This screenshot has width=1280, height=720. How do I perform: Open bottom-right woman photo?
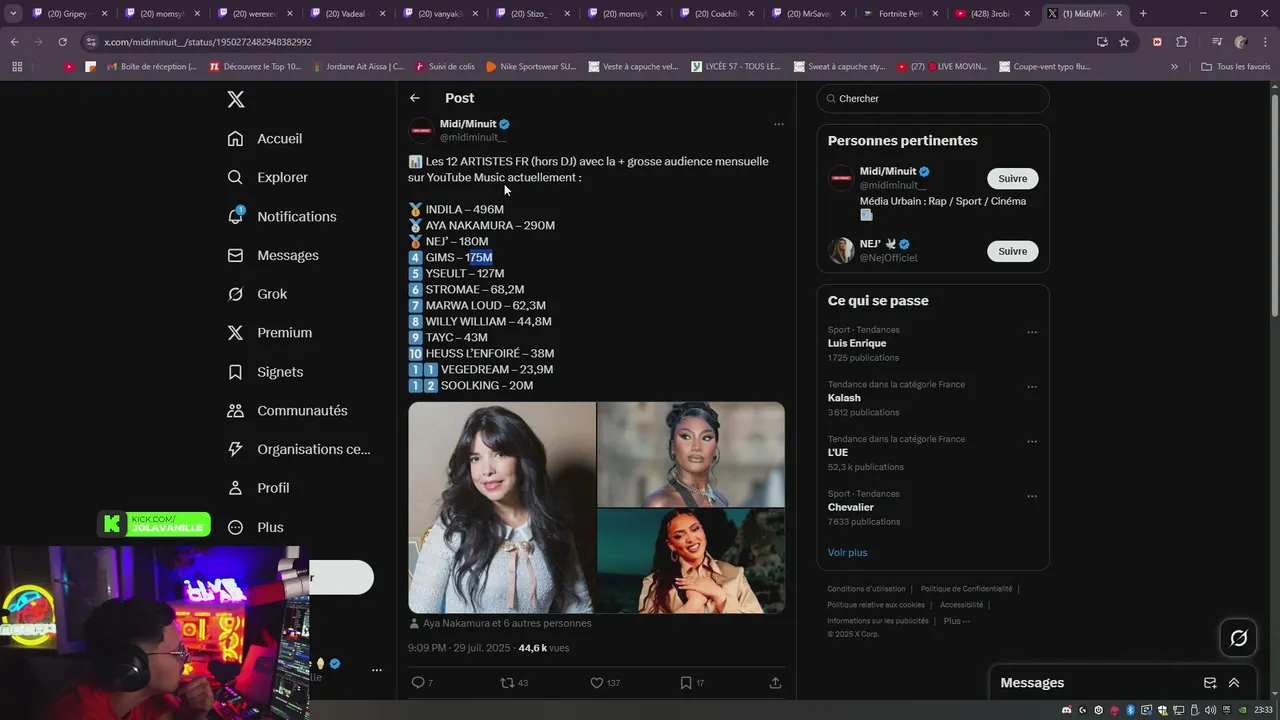tap(691, 561)
